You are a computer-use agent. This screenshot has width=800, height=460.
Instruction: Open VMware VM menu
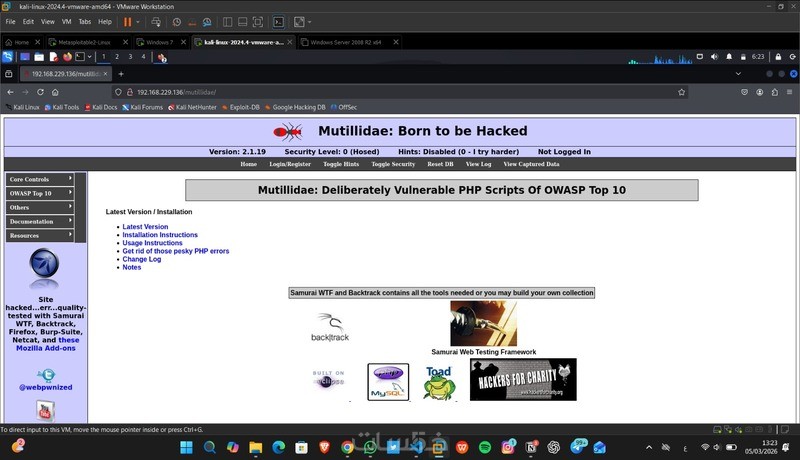[x=66, y=22]
